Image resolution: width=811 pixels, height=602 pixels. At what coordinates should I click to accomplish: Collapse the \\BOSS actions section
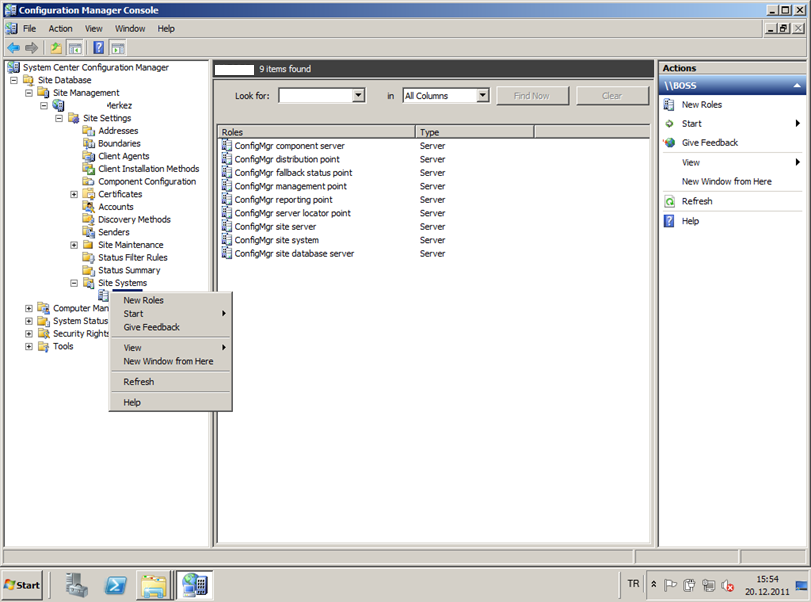[797, 86]
